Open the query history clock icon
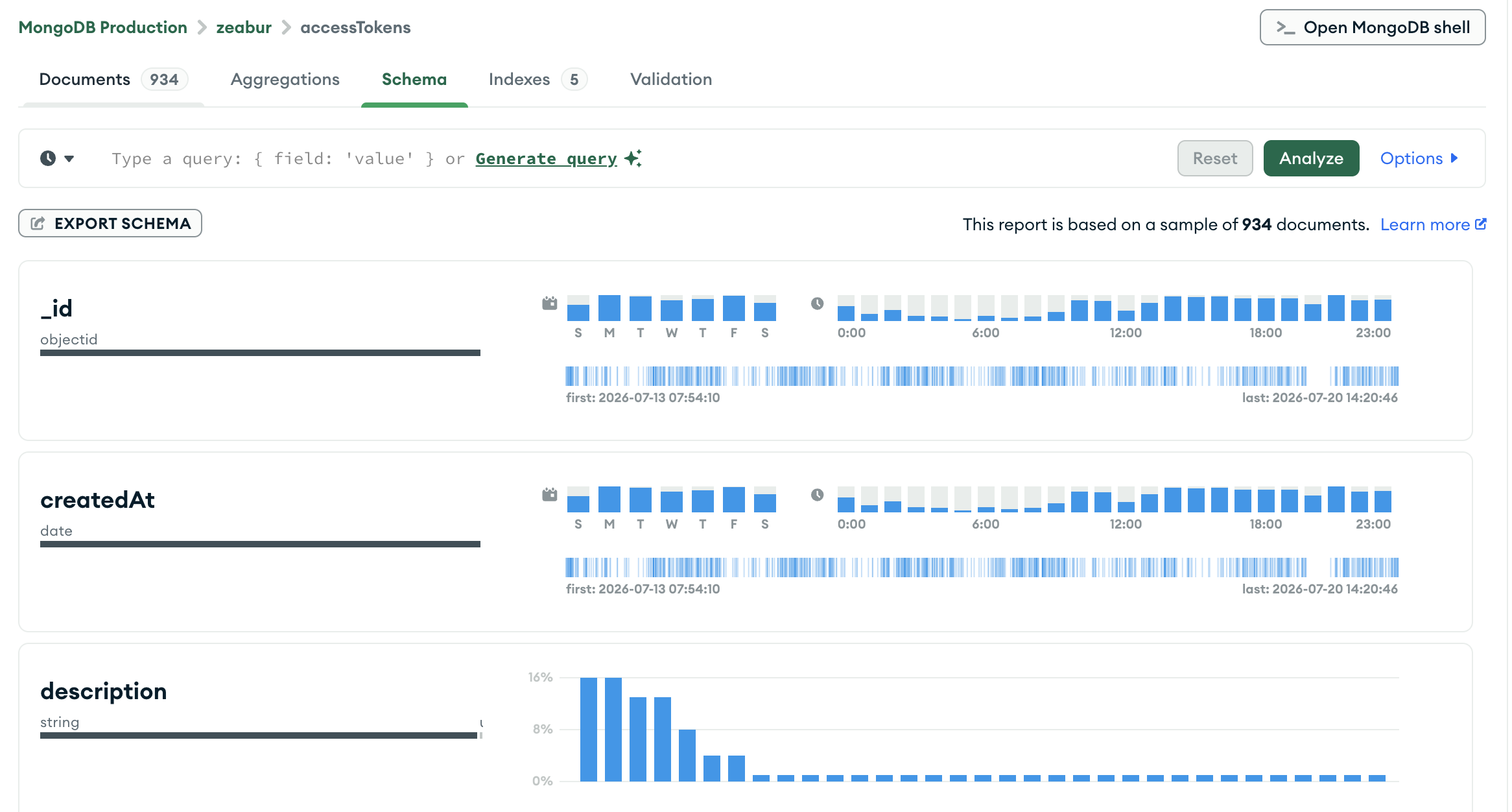1512x812 pixels. (48, 158)
